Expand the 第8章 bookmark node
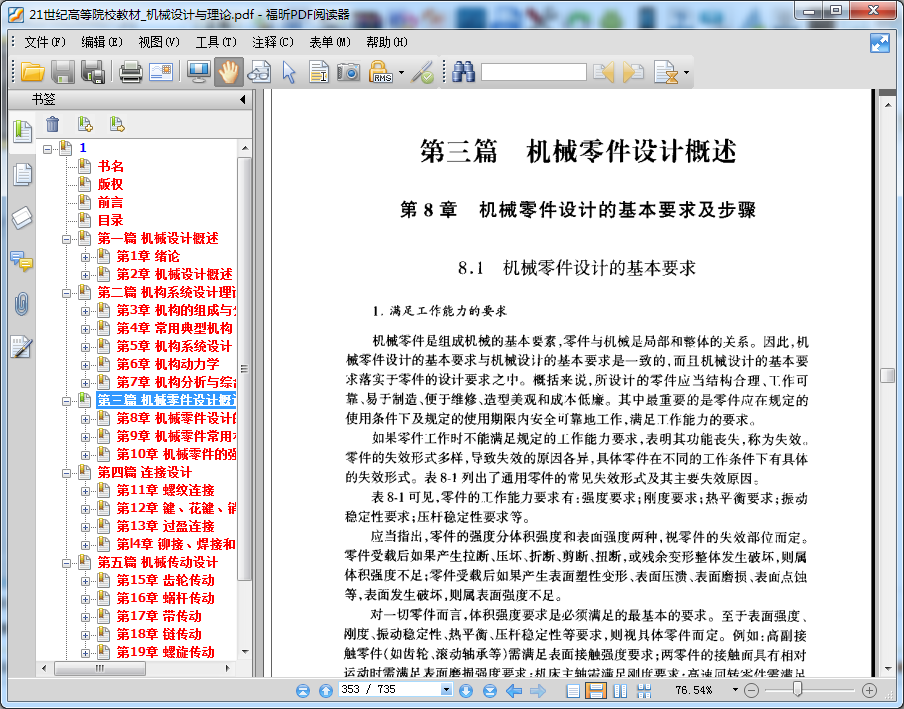This screenshot has height=709, width=904. tap(85, 419)
